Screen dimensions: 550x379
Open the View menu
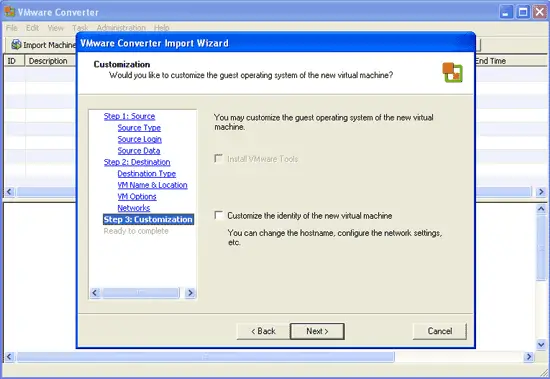[x=56, y=28]
